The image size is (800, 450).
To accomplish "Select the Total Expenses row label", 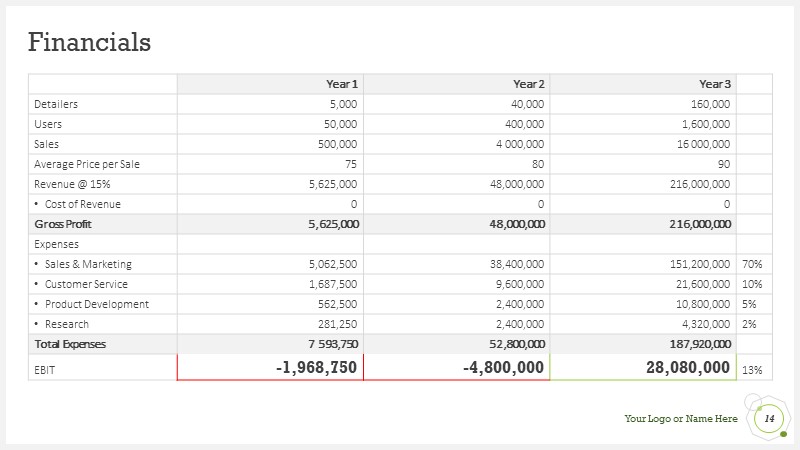I will click(x=70, y=344).
